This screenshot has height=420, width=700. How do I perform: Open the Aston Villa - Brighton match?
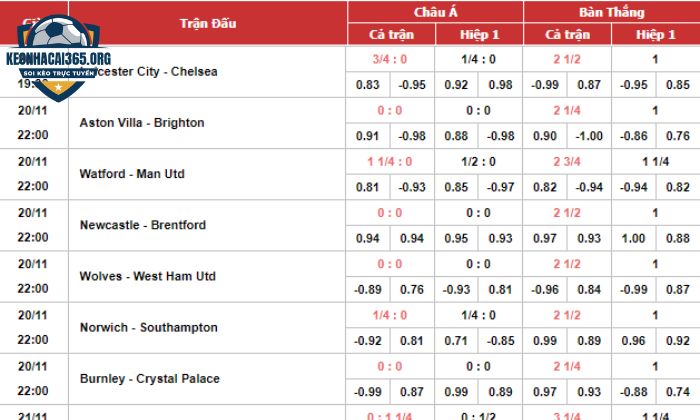click(142, 123)
